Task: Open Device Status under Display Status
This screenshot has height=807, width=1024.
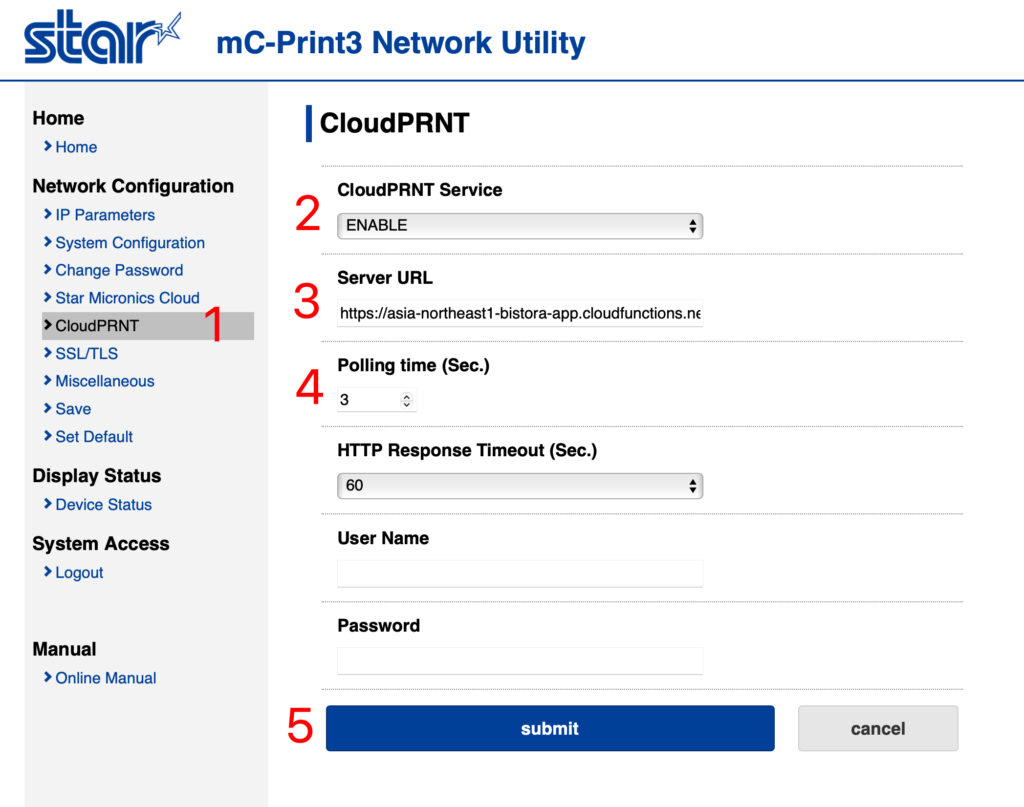Action: tap(103, 505)
